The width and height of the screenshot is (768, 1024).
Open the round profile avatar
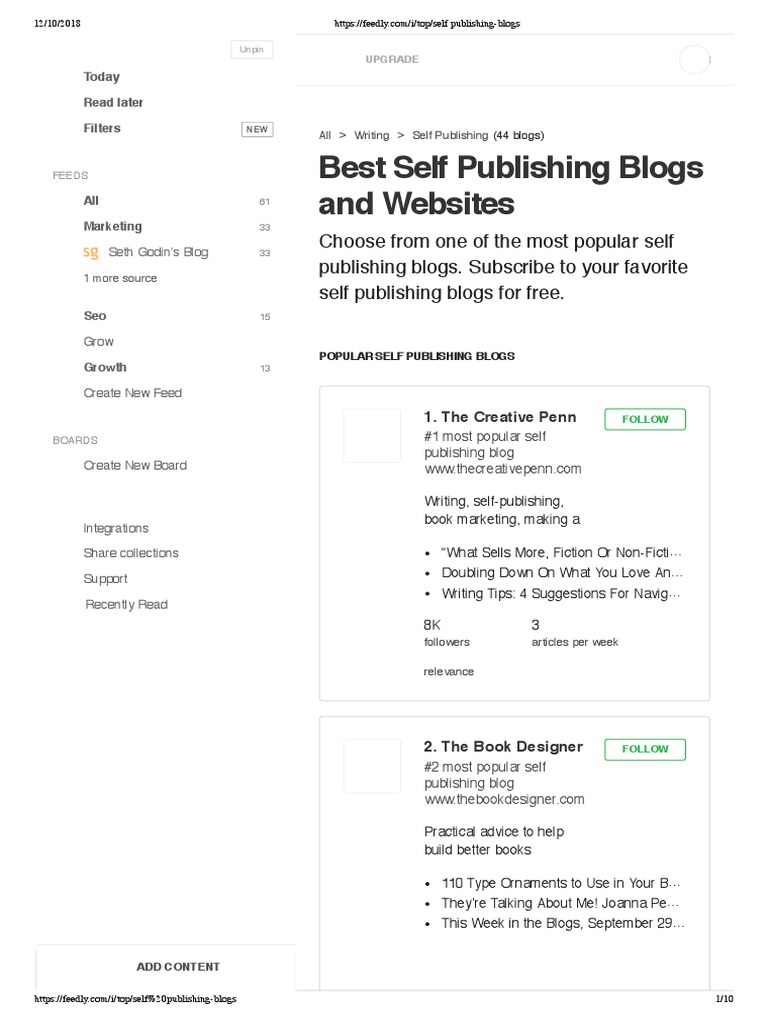pyautogui.click(x=694, y=59)
